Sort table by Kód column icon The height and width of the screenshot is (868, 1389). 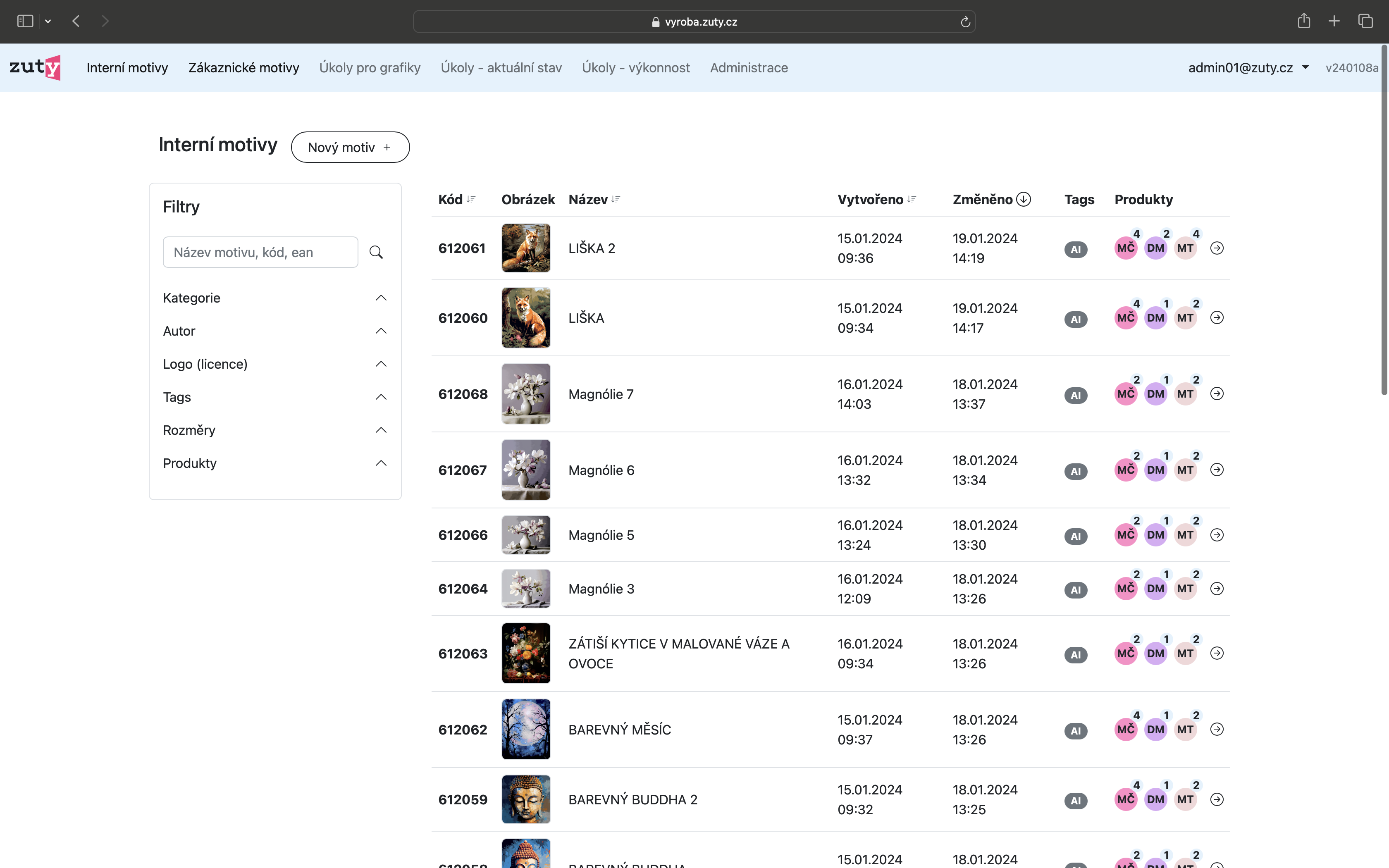471,199
